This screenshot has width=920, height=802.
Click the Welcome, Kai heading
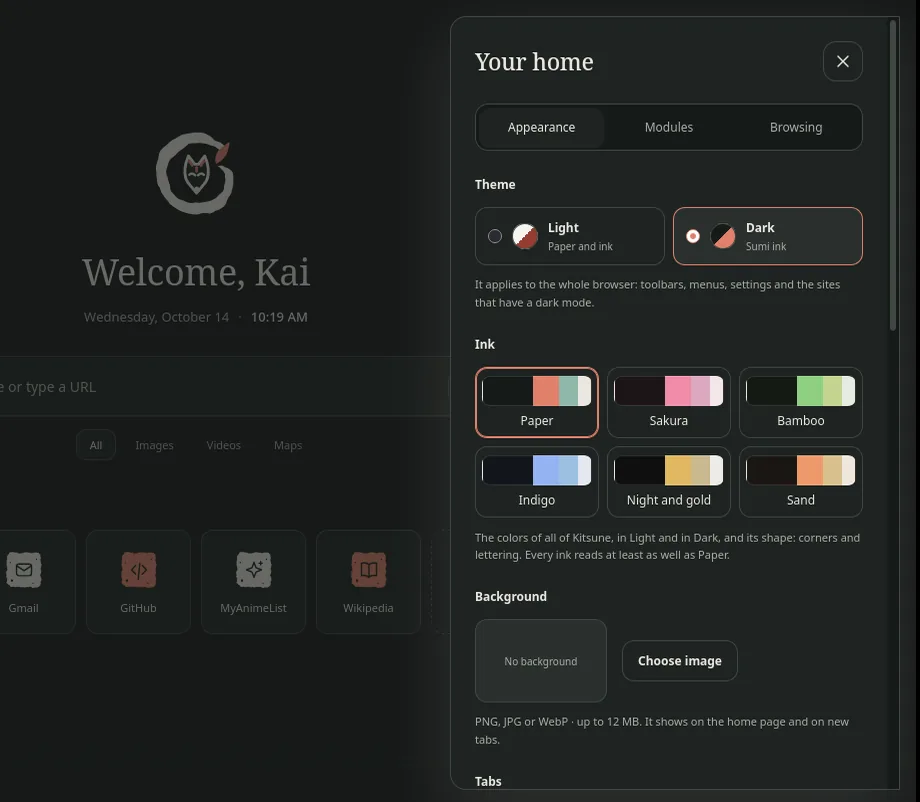pyautogui.click(x=196, y=272)
